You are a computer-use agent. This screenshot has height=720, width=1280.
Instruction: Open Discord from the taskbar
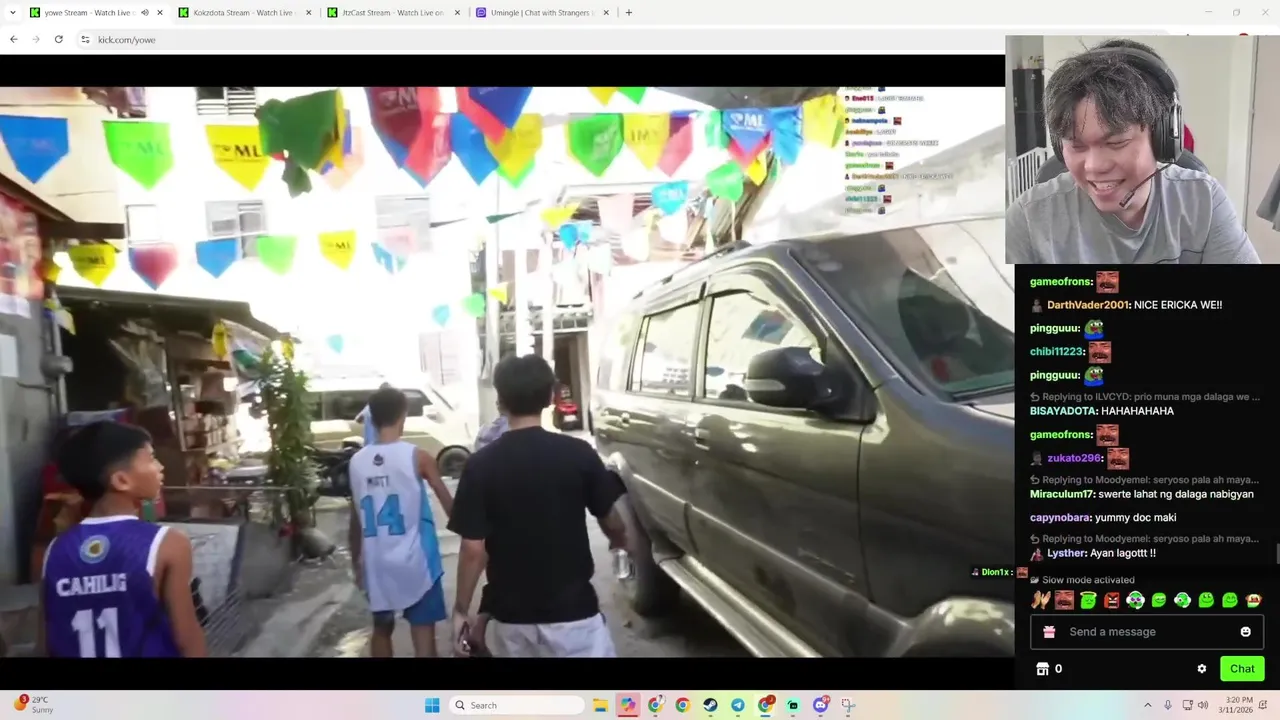820,705
